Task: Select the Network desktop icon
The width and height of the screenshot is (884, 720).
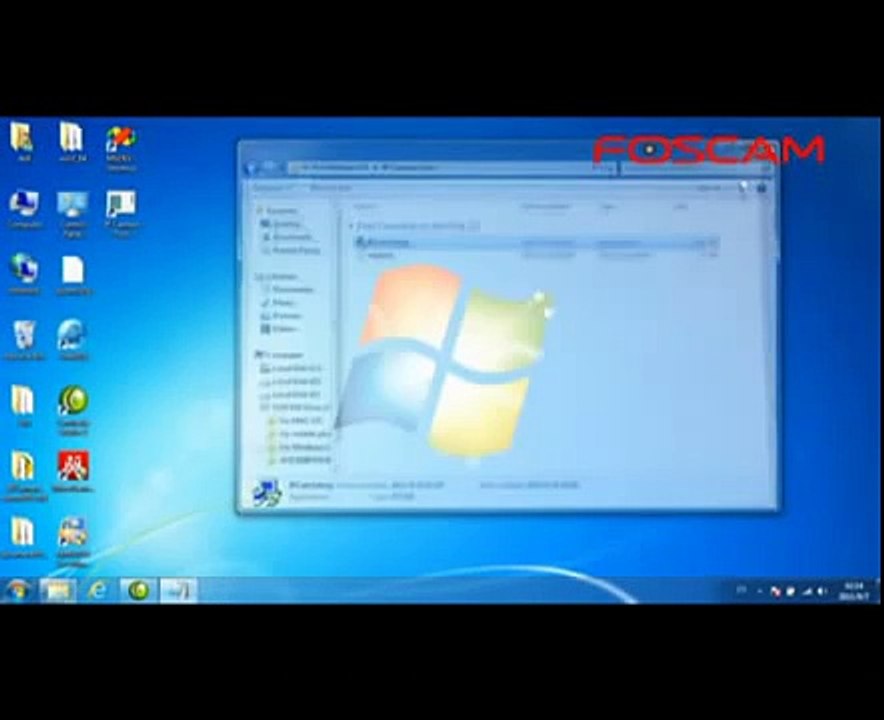Action: click(x=24, y=275)
